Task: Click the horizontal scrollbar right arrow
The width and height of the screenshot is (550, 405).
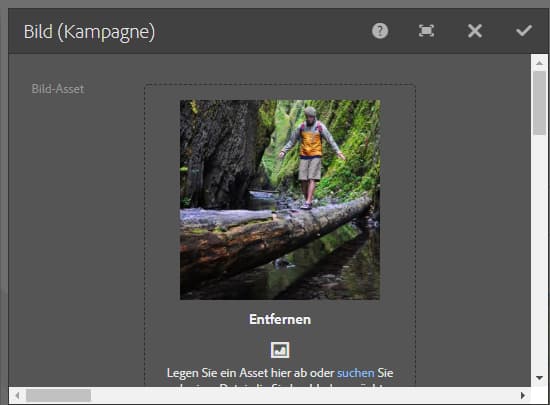Action: pyautogui.click(x=523, y=396)
